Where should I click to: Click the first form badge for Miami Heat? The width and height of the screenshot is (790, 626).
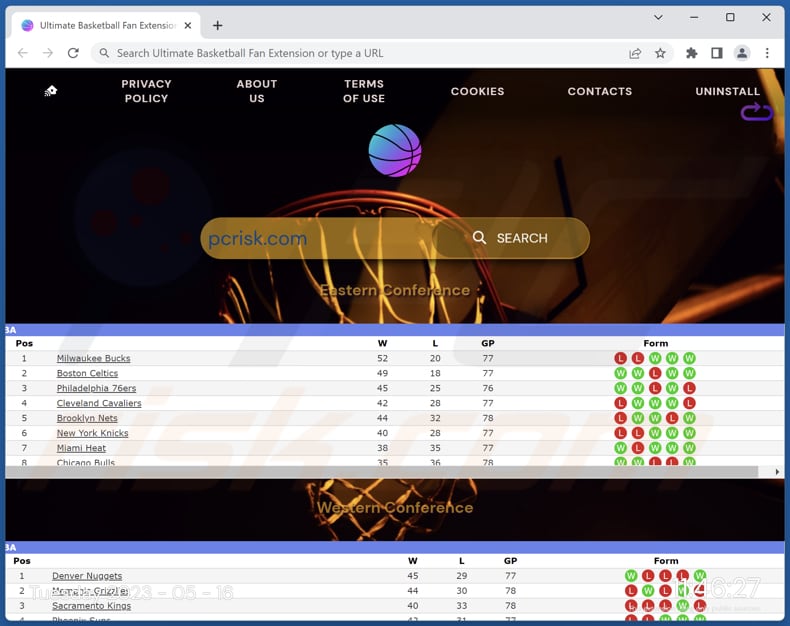(x=621, y=448)
